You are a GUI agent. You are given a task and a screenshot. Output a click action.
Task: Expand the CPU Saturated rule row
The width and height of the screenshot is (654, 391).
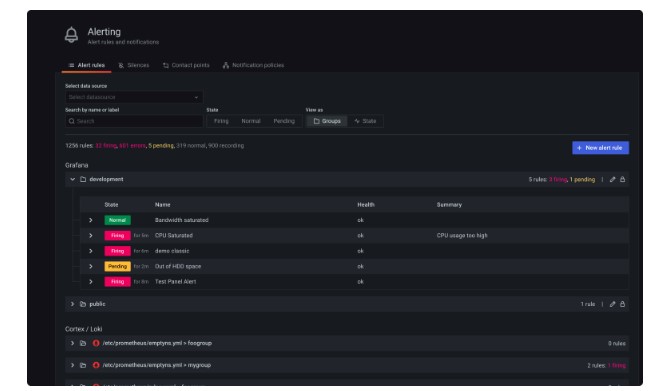(x=91, y=235)
